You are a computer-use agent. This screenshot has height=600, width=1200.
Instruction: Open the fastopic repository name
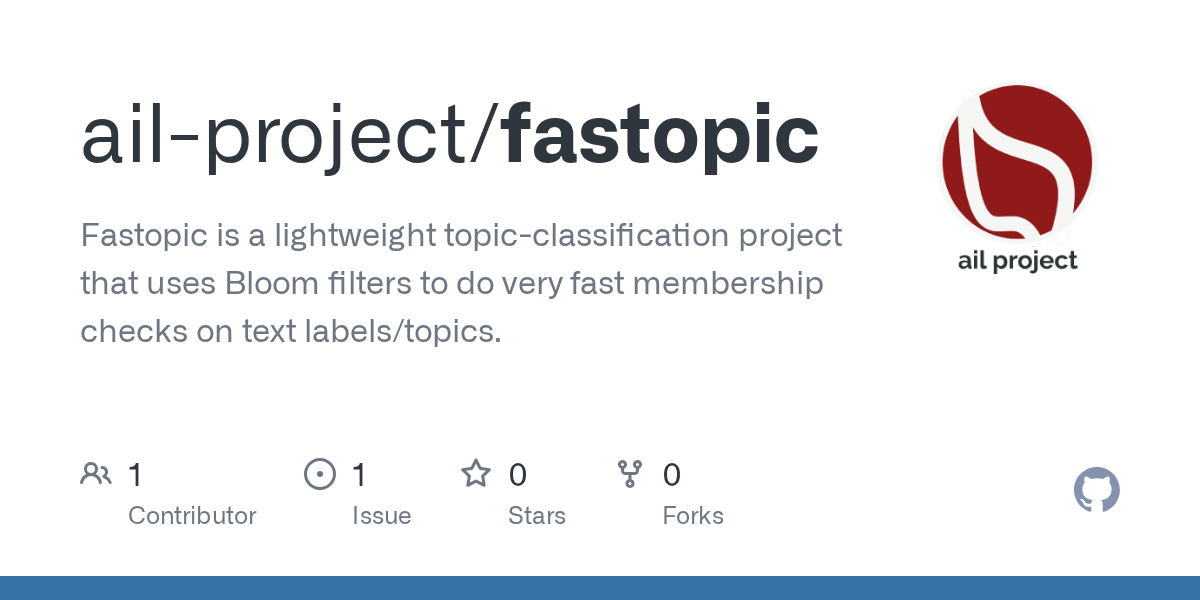click(661, 136)
